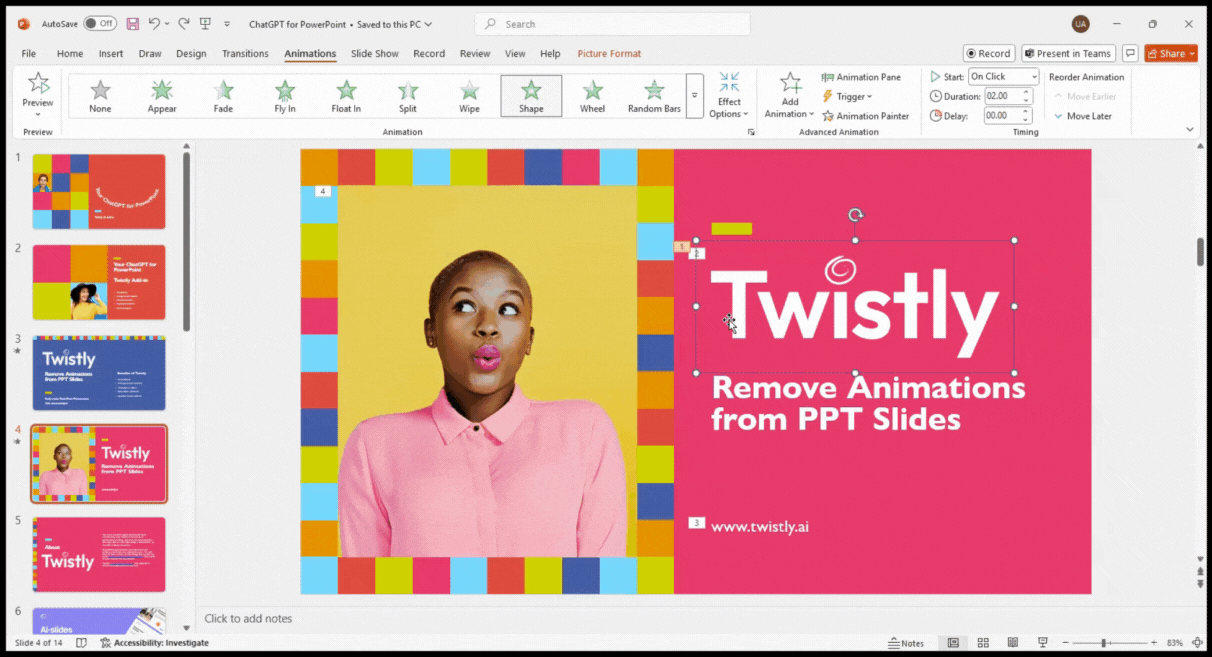Select slide 2 thumbnail
This screenshot has height=657, width=1212.
pyautogui.click(x=98, y=282)
